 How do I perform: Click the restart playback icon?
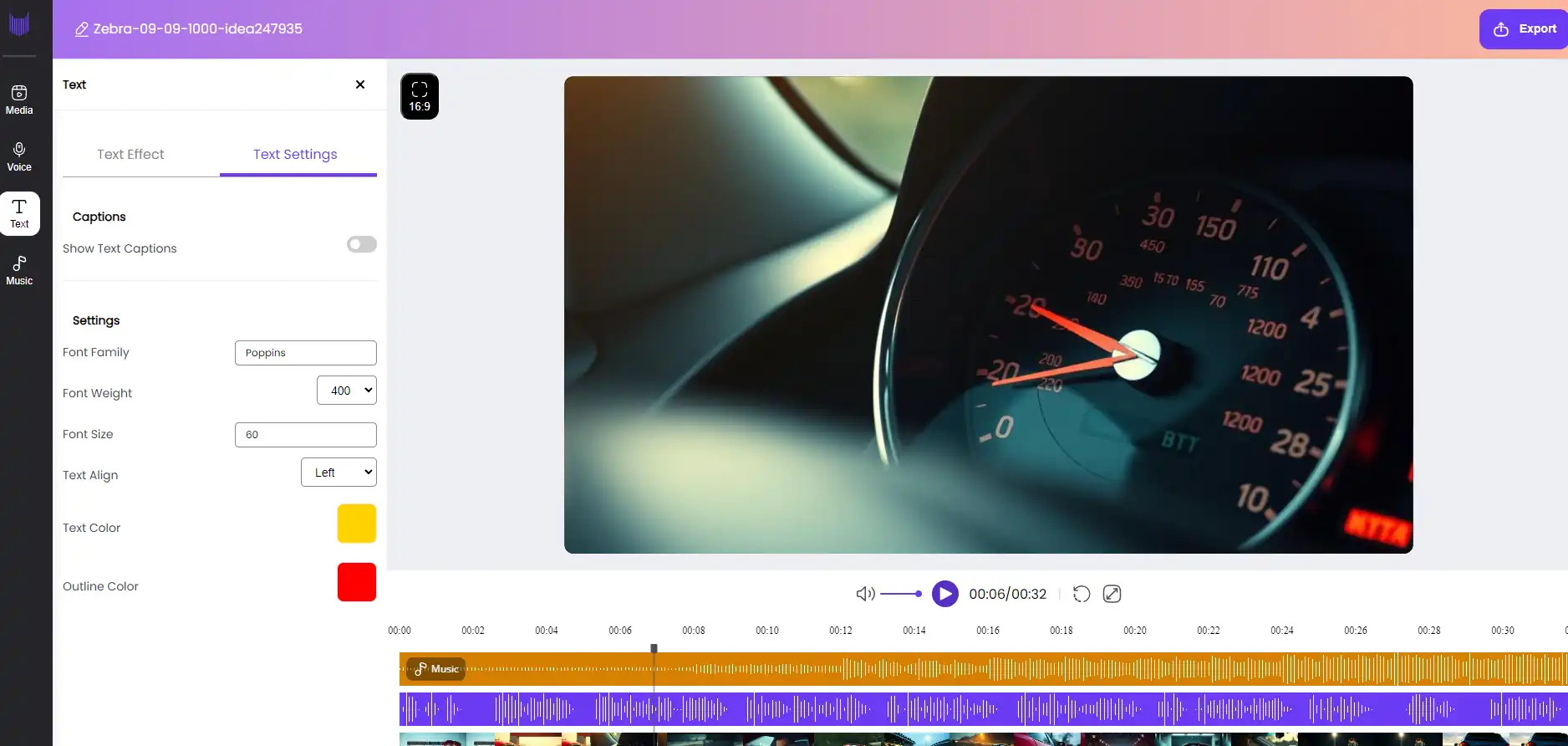tap(1082, 594)
